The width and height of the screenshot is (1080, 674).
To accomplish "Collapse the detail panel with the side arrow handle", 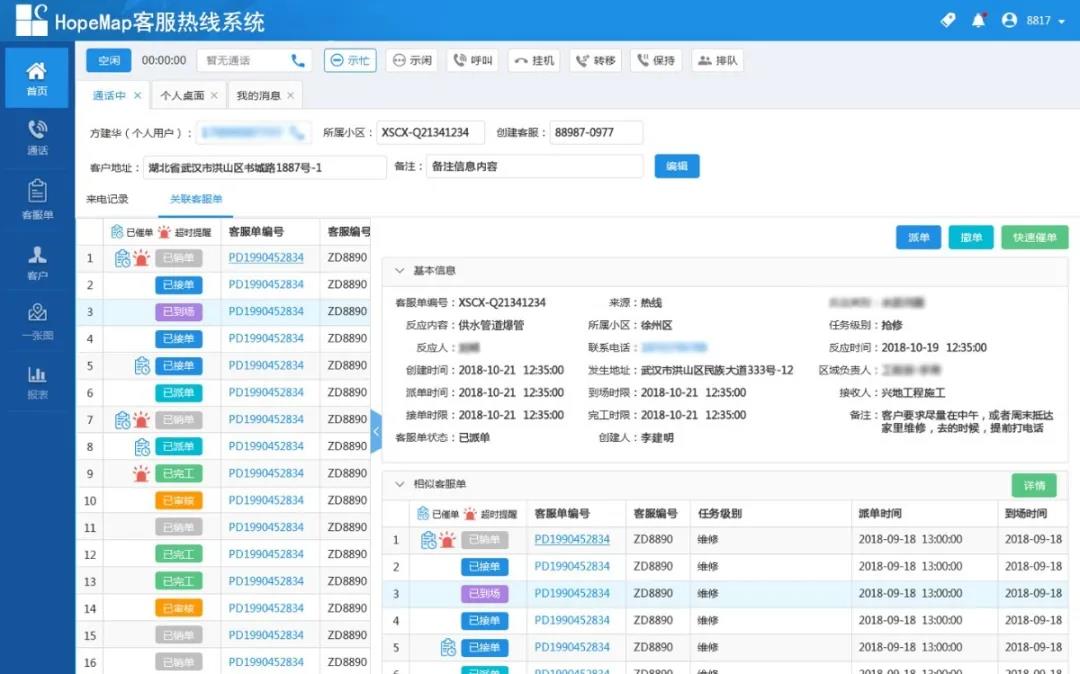I will [x=376, y=432].
